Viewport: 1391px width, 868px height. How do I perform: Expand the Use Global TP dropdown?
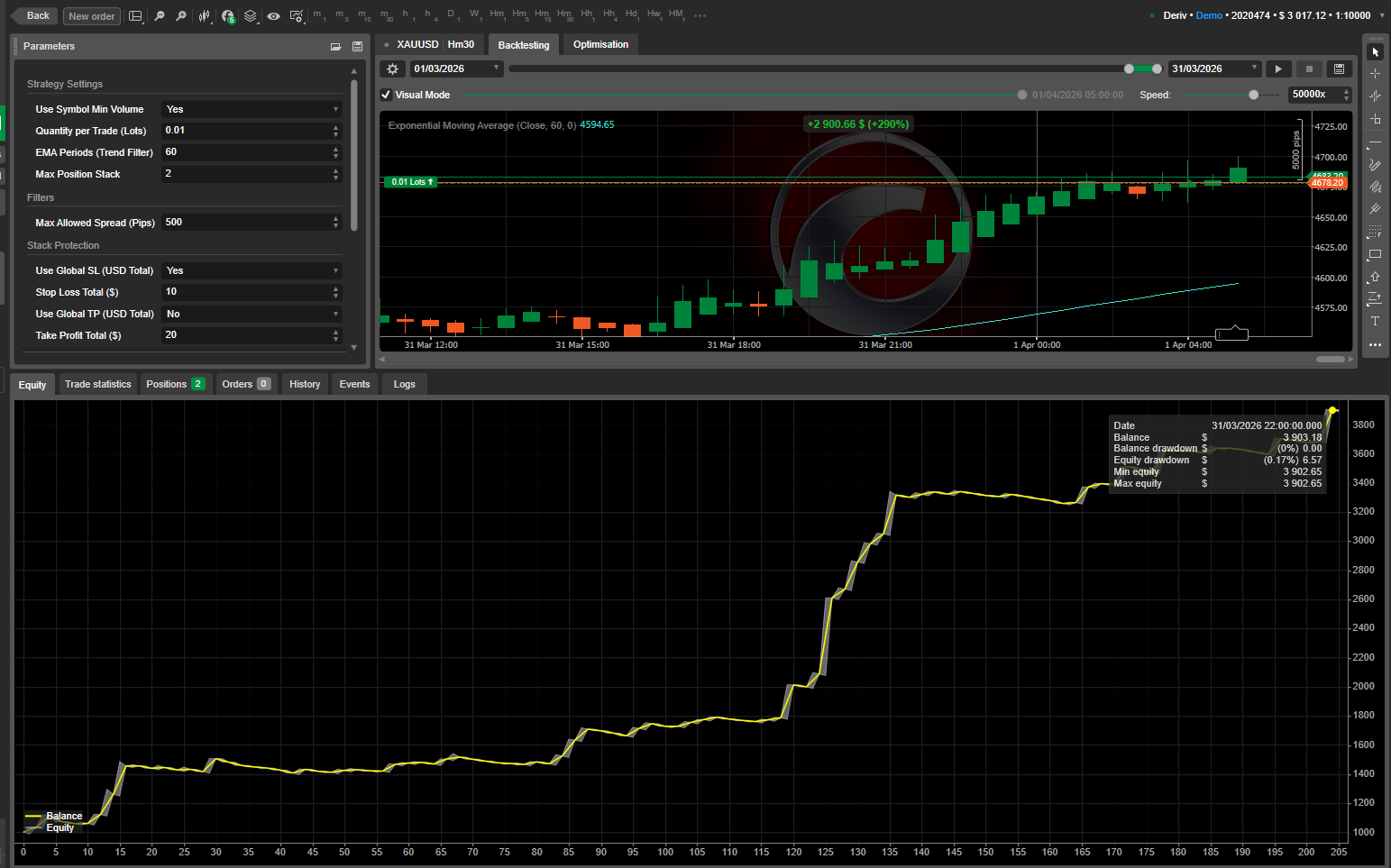pos(252,314)
